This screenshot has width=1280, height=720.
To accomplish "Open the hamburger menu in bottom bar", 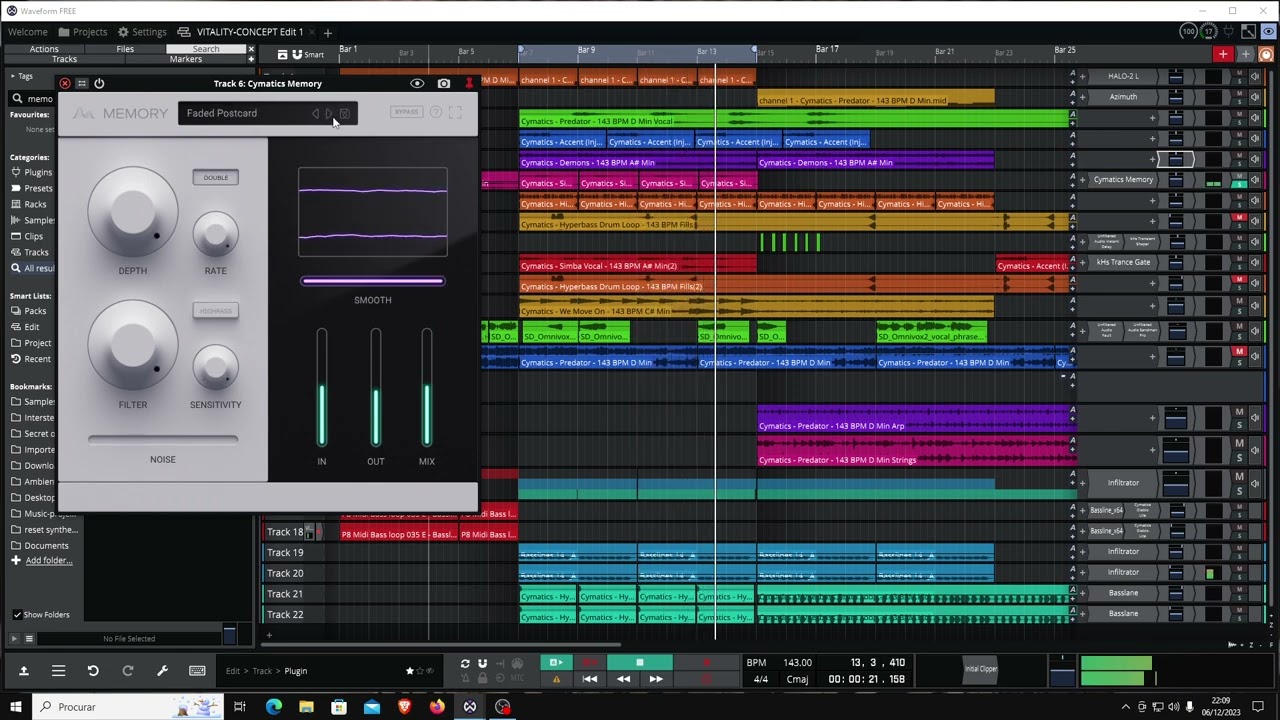I will (59, 671).
